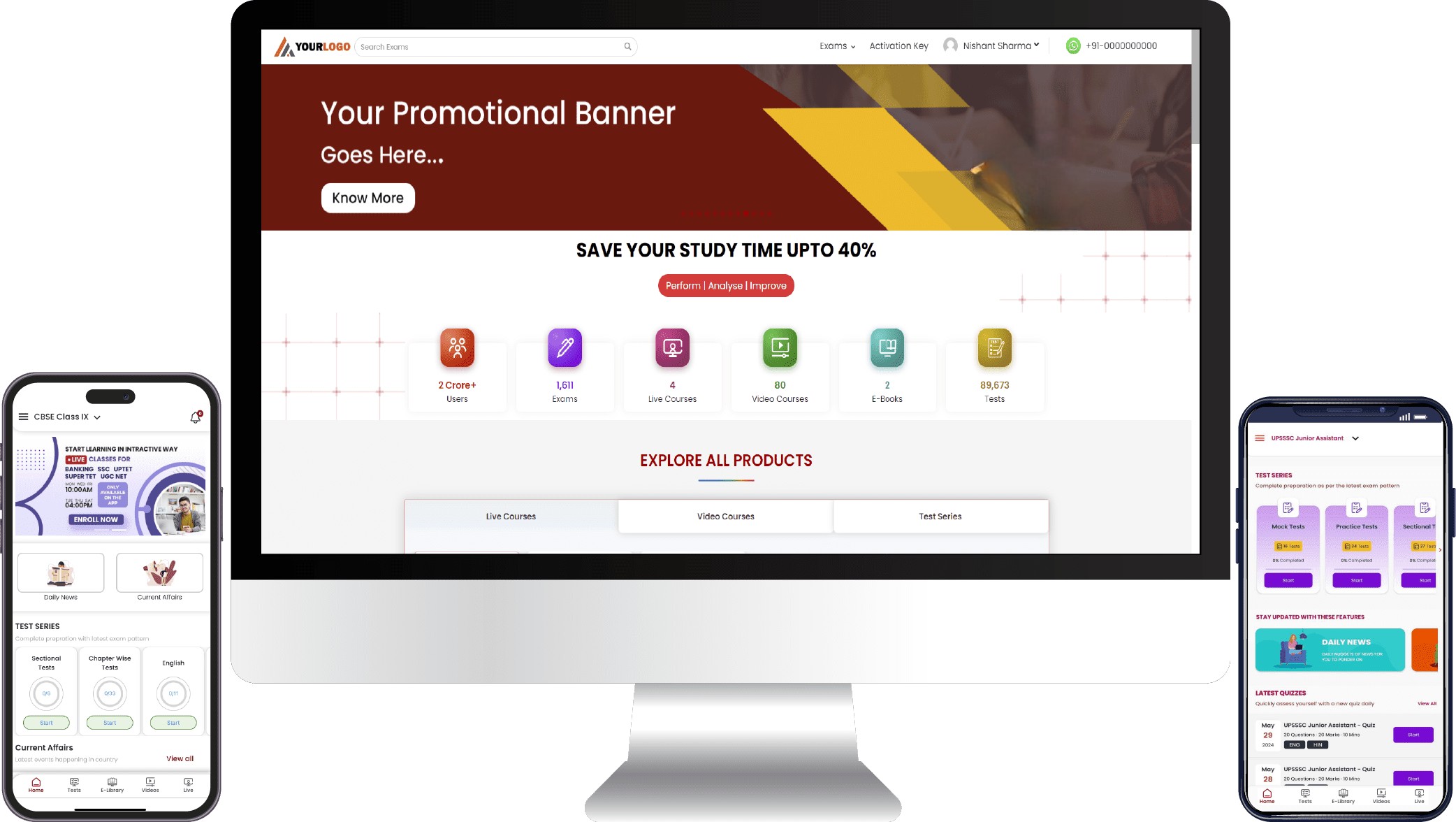Click the E-Books icon (2)
The height and width of the screenshot is (822, 1456).
click(x=886, y=347)
